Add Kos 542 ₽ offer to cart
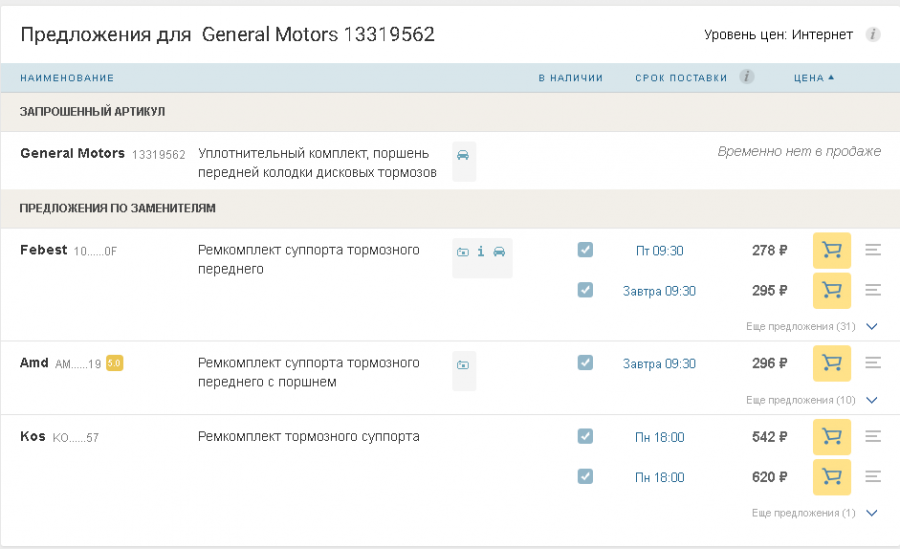Screen dimensions: 900x549 [x=832, y=437]
